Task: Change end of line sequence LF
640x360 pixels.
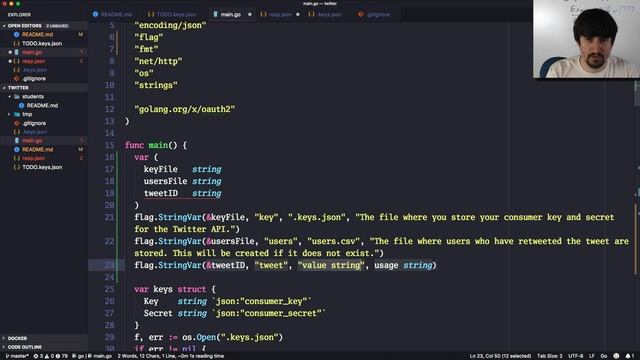Action: 591,356
